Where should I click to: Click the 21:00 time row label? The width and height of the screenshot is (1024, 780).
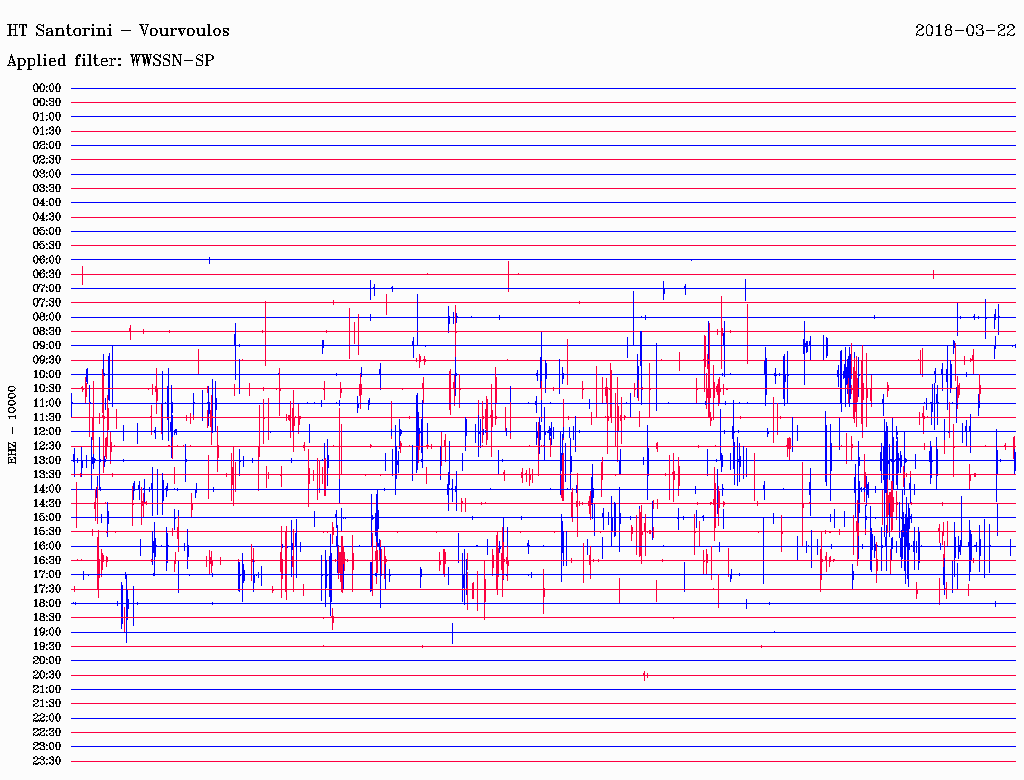[47, 690]
